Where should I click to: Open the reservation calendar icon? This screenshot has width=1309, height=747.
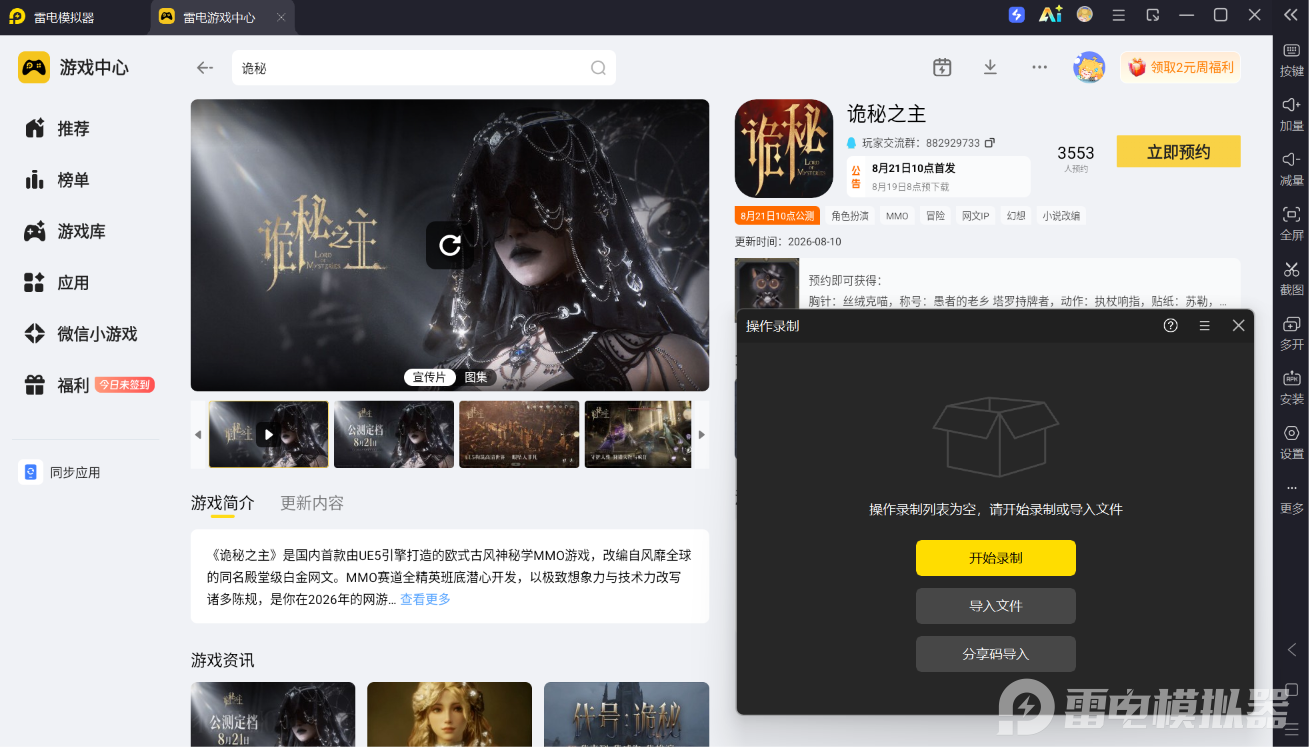pos(942,67)
